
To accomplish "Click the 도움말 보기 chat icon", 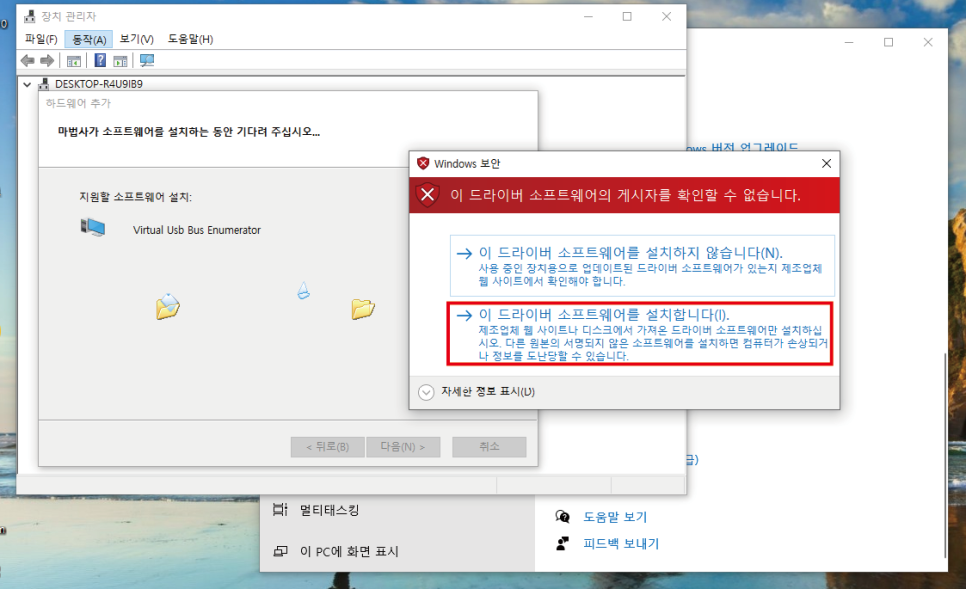I will click(562, 516).
